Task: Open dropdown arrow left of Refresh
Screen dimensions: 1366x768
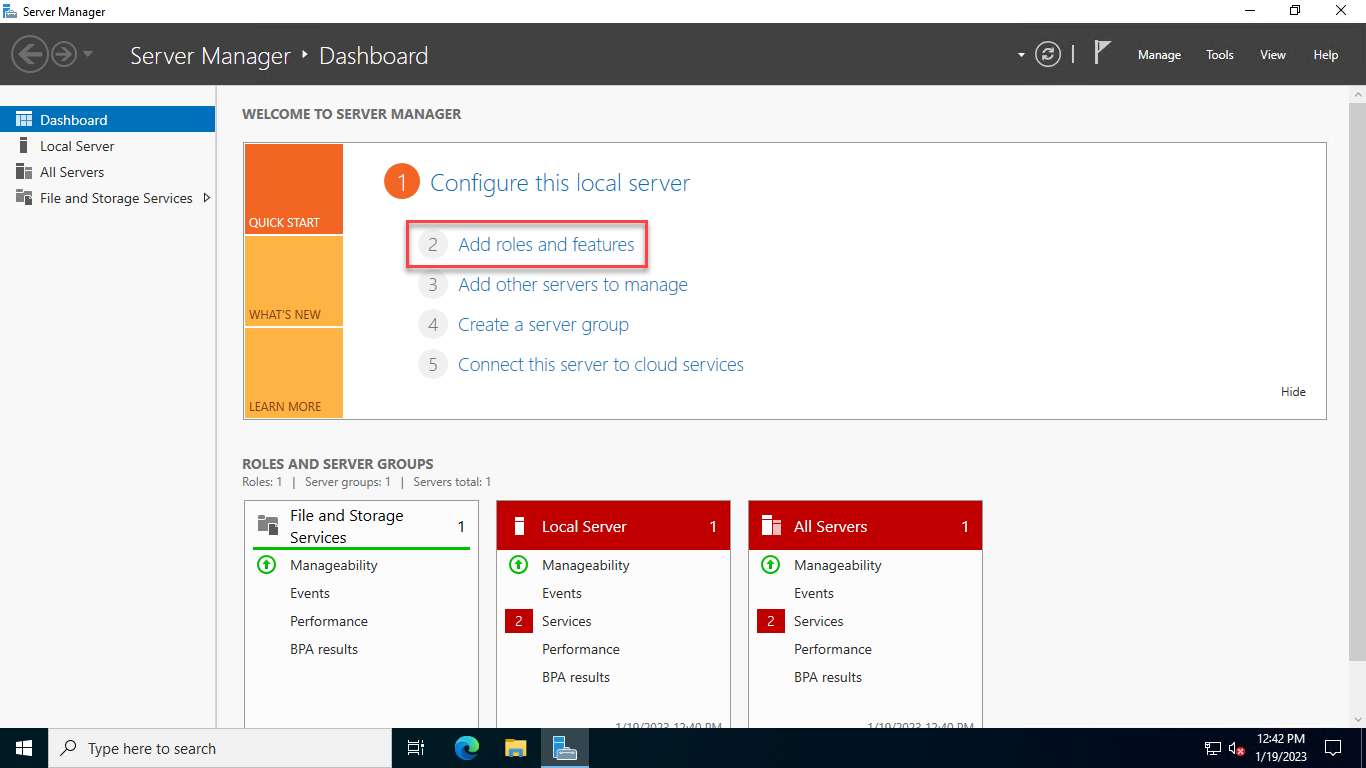Action: pos(1021,55)
